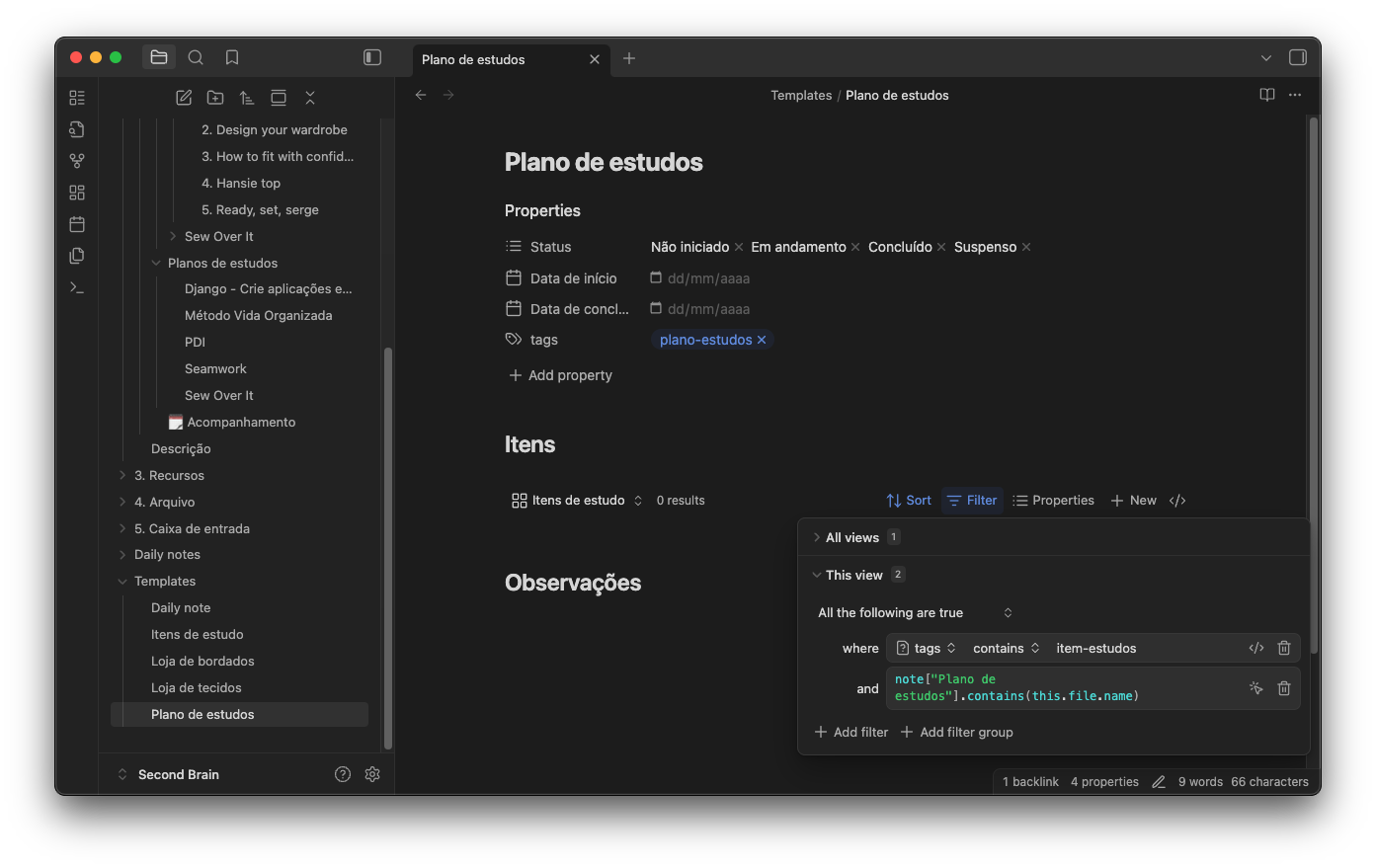The image size is (1376, 868).
Task: Click Add property button
Action: pos(560,376)
